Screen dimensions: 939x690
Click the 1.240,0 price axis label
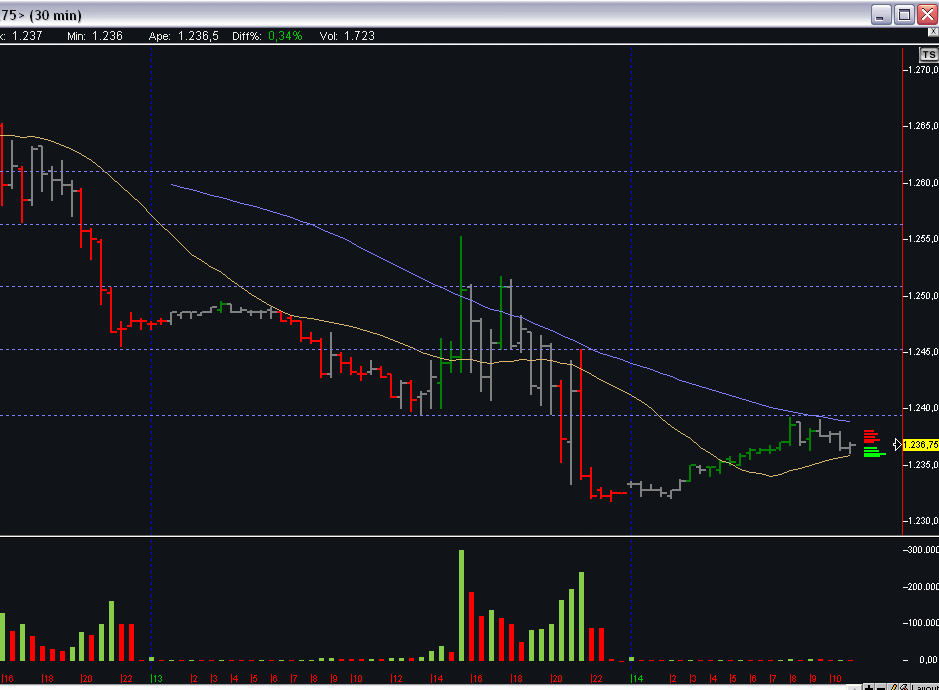pos(922,408)
